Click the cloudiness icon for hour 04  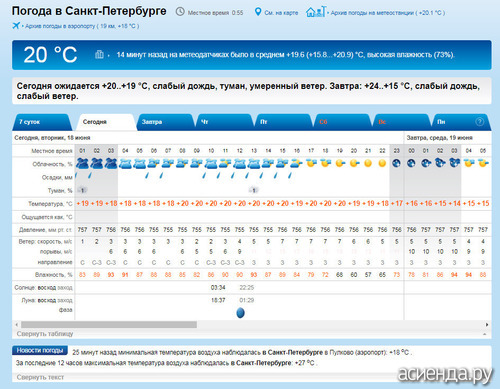(125, 164)
